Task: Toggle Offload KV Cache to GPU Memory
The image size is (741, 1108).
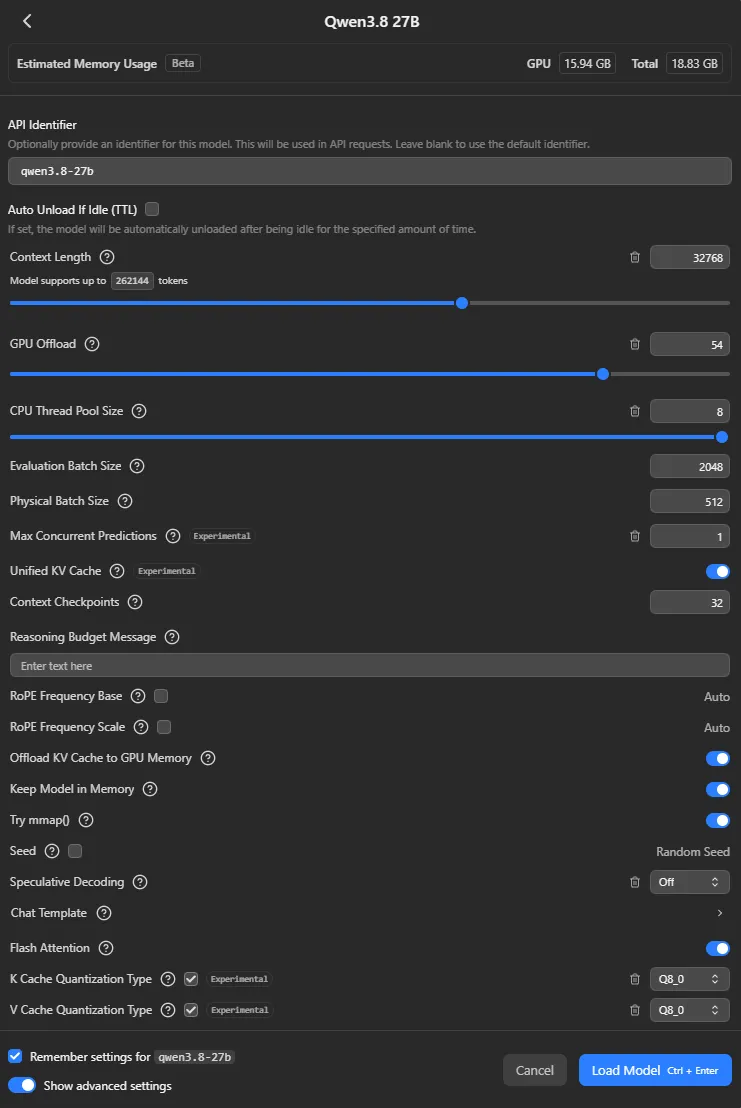Action: [718, 759]
